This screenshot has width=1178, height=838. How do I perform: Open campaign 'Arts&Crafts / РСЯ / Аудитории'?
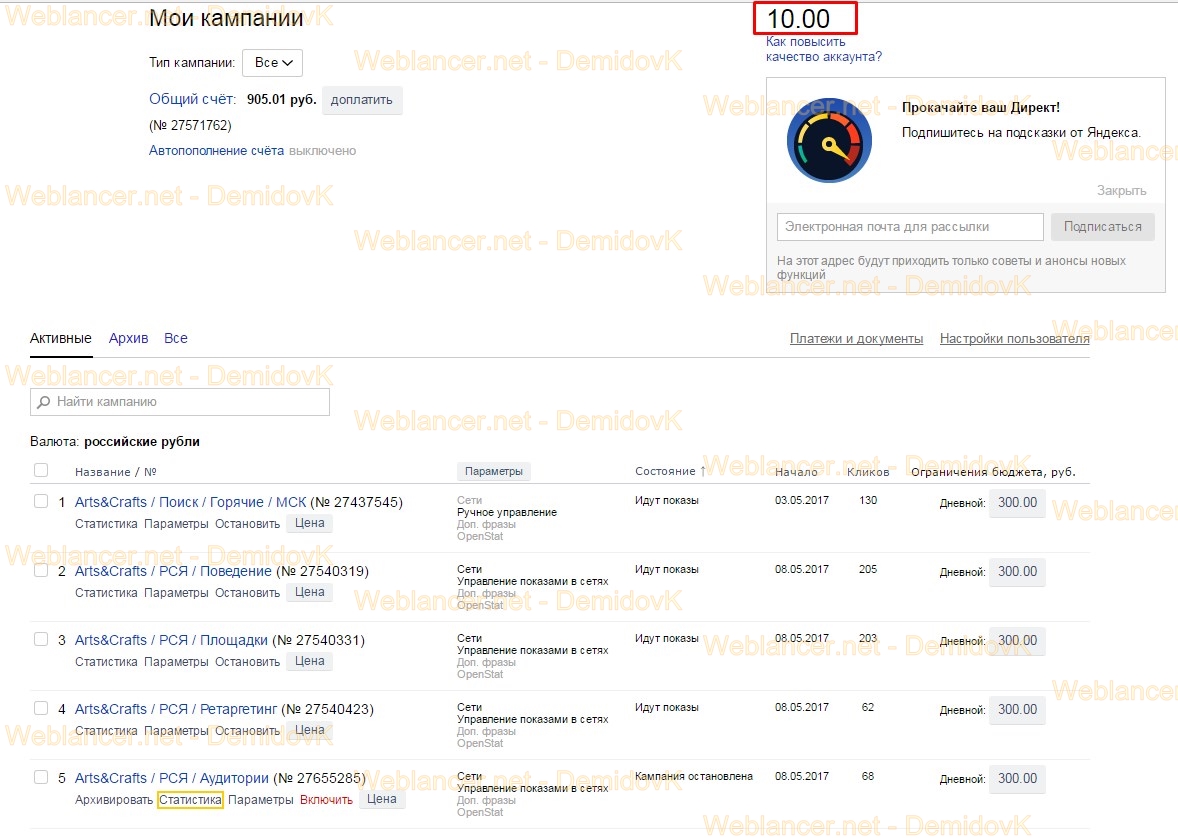click(x=171, y=779)
